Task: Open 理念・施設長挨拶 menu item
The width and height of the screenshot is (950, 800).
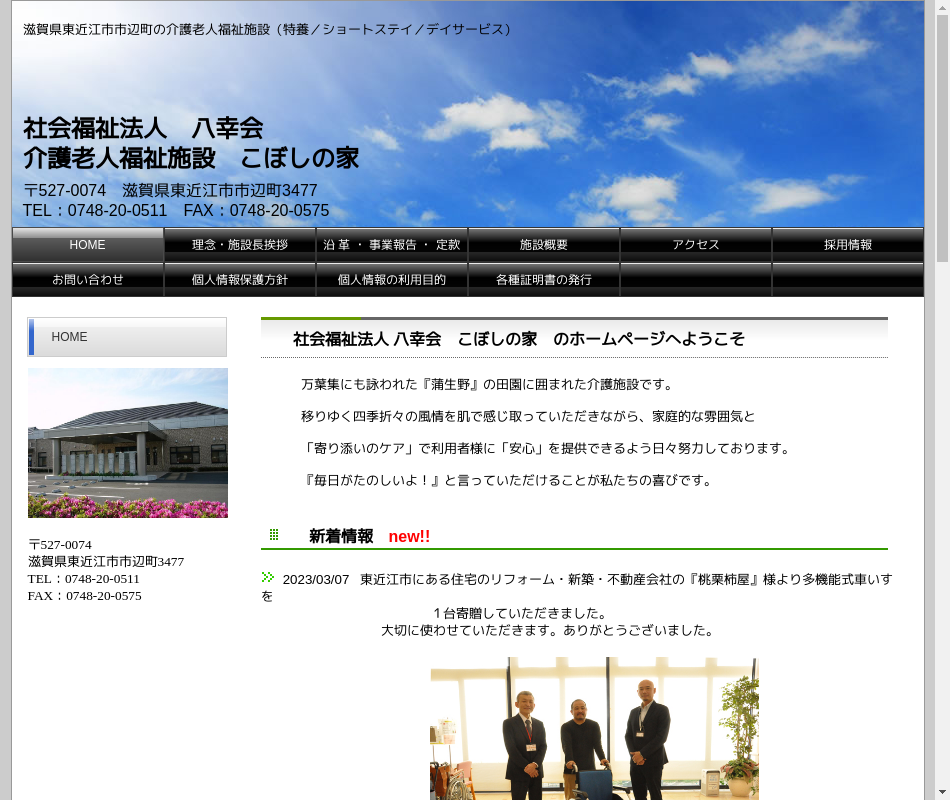Action: tap(240, 245)
